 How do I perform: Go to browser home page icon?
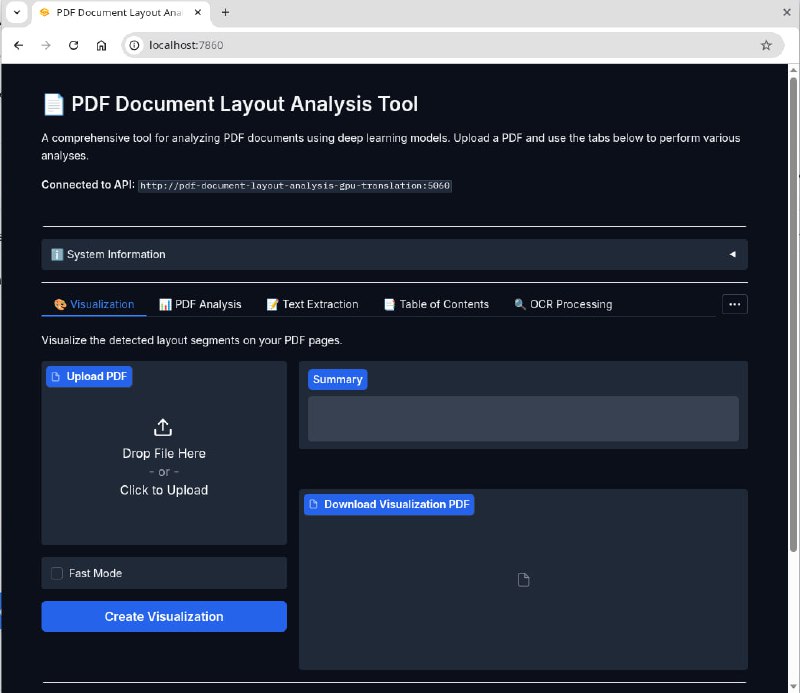tap(102, 45)
